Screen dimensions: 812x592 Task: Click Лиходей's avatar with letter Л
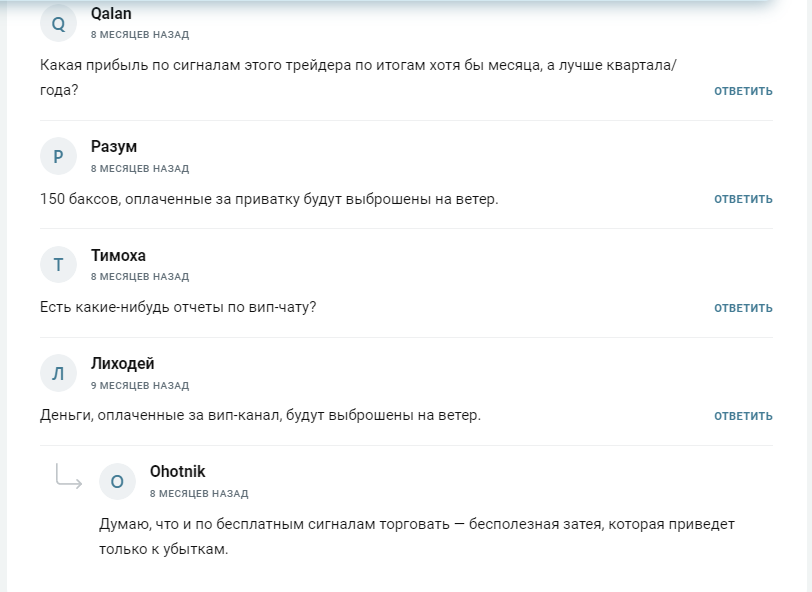pos(58,373)
